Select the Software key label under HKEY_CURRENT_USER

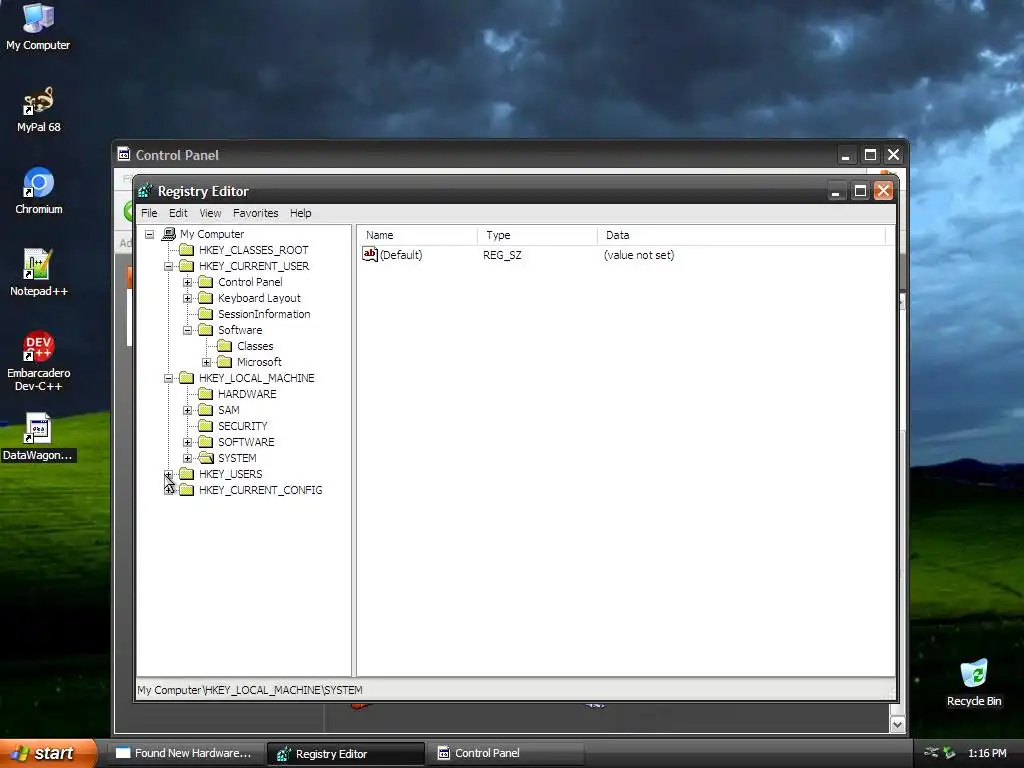[x=240, y=330]
